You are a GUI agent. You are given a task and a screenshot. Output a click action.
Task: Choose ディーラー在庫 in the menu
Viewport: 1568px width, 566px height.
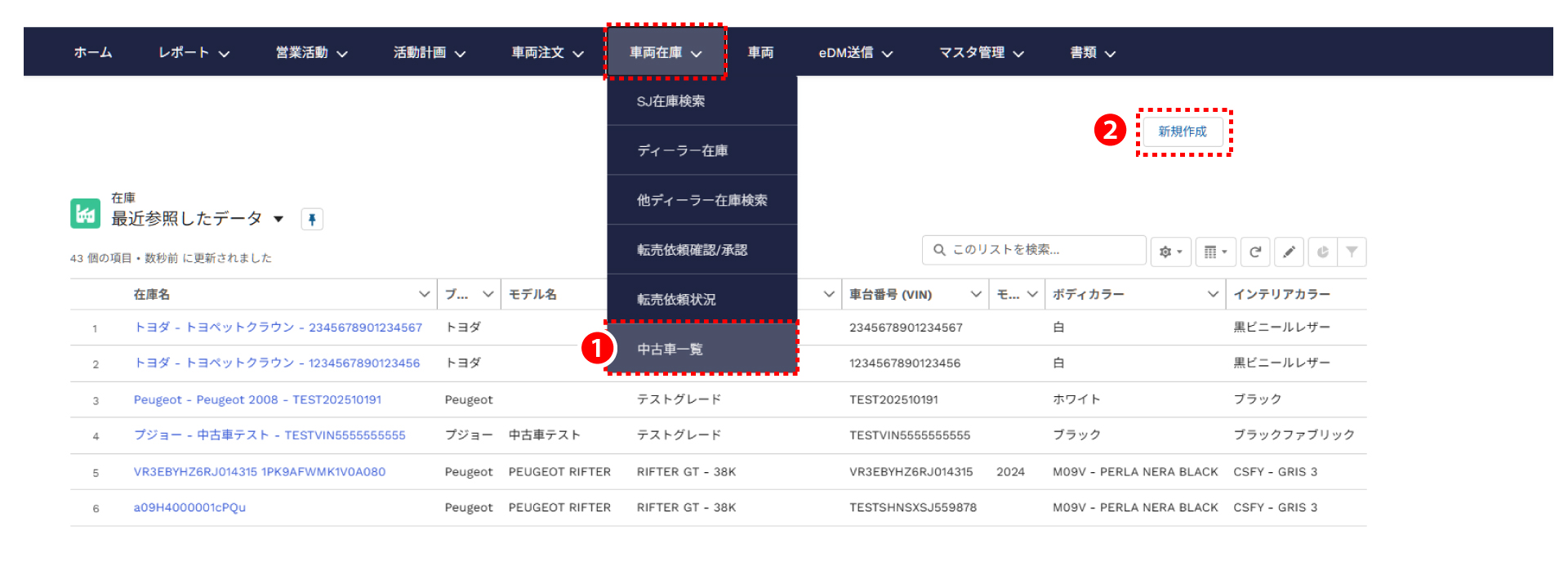tap(682, 150)
